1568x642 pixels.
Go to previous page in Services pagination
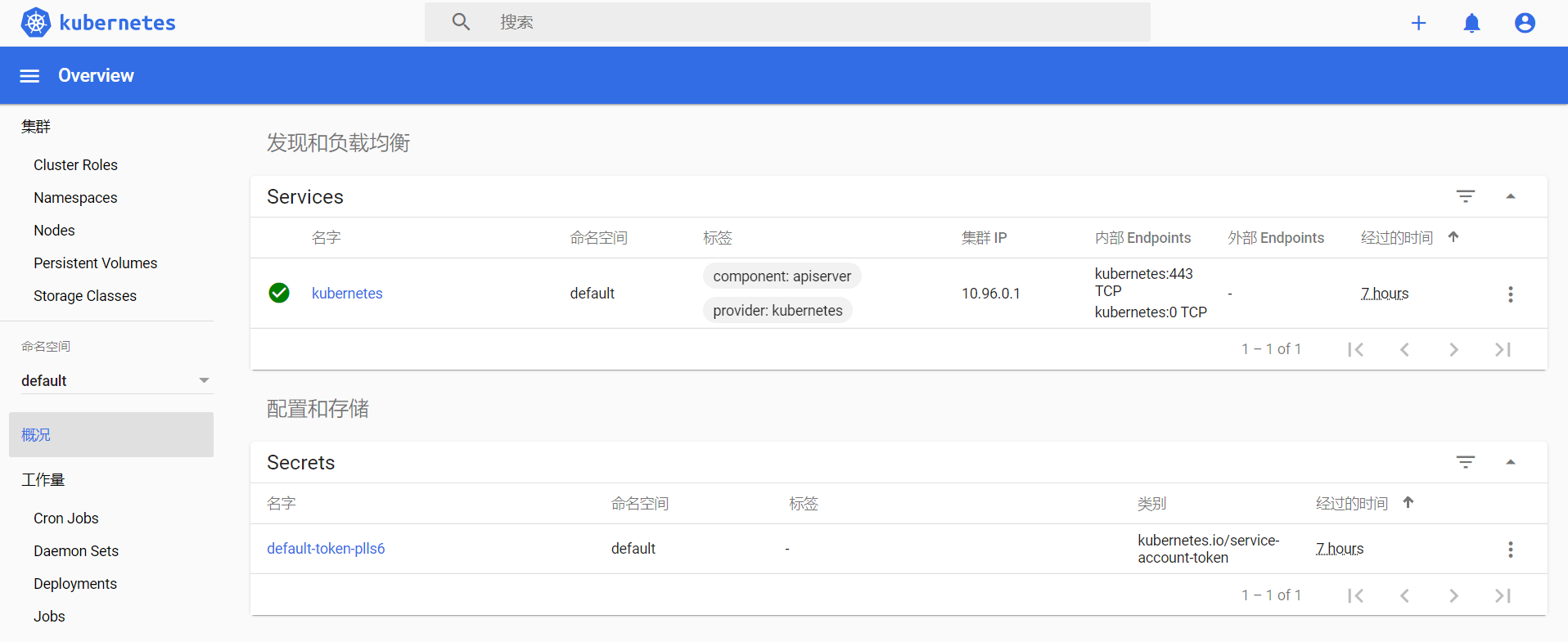coord(1404,349)
